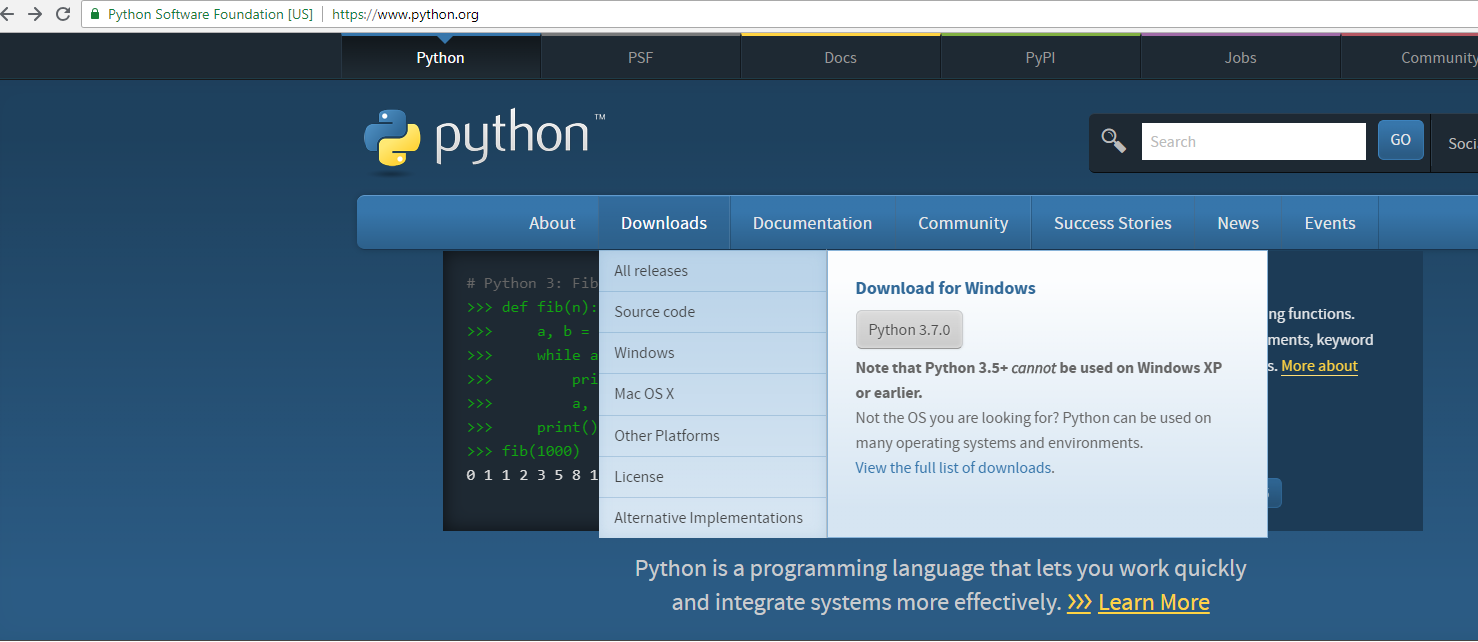Open the Success Stories menu
1478x642 pixels.
[x=1112, y=223]
